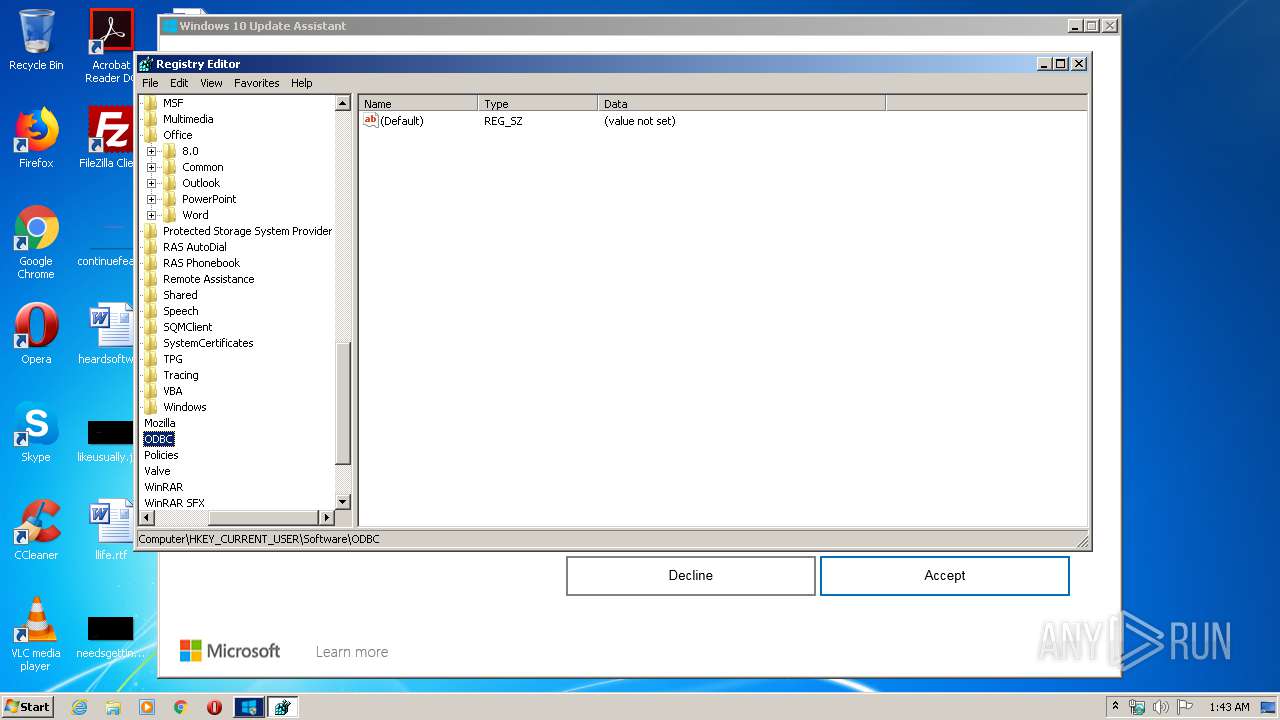Image resolution: width=1280 pixels, height=720 pixels.
Task: Sort values by Type column header
Action: [538, 103]
